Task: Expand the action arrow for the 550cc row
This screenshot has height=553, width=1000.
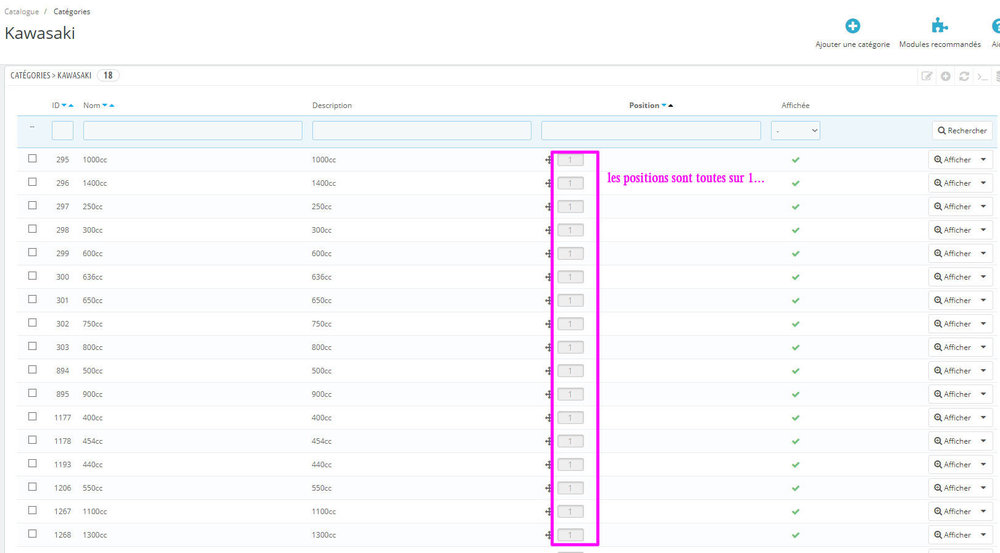Action: 983,488
